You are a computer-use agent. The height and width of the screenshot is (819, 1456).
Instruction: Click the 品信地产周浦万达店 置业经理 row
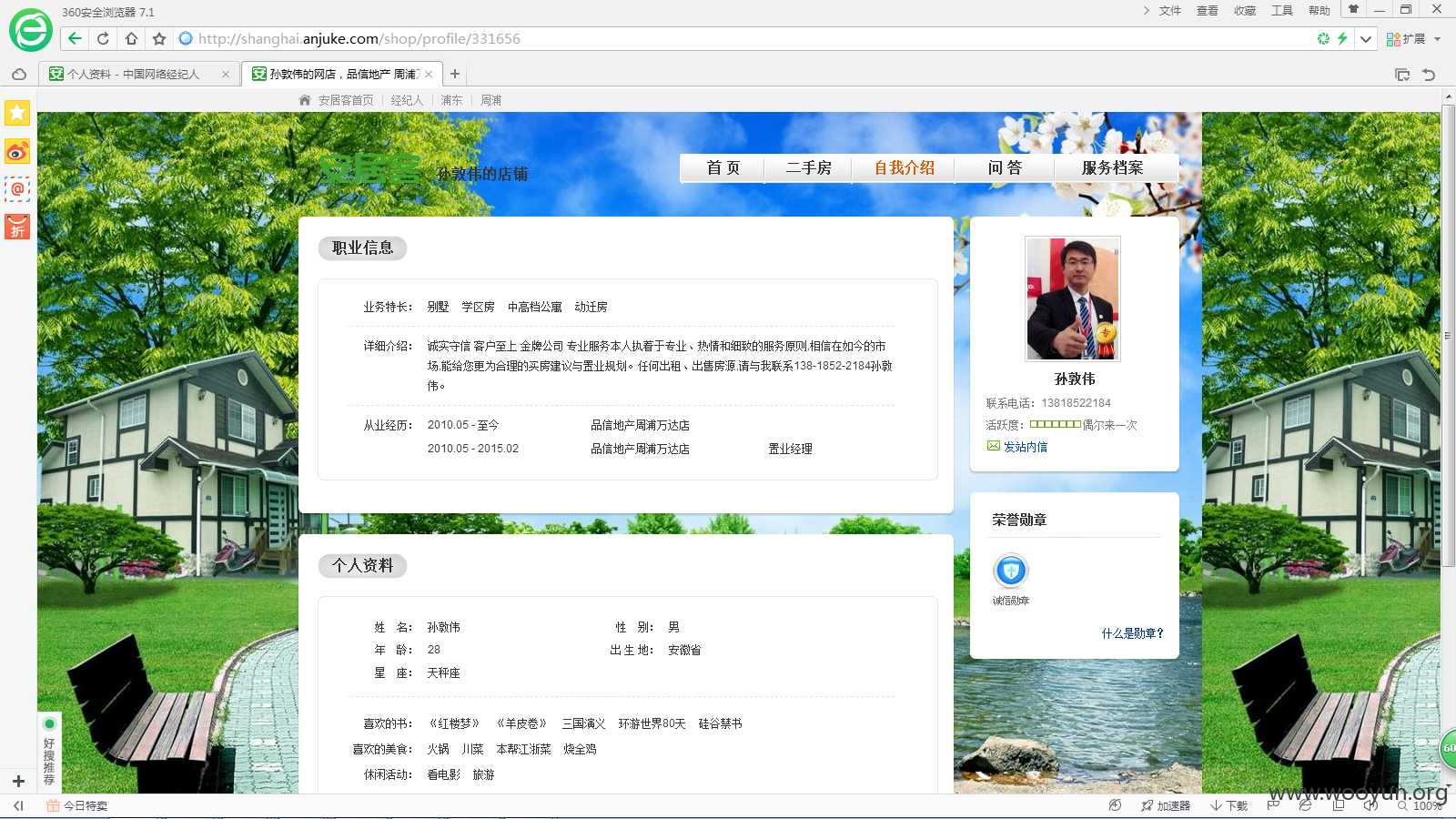pyautogui.click(x=620, y=449)
